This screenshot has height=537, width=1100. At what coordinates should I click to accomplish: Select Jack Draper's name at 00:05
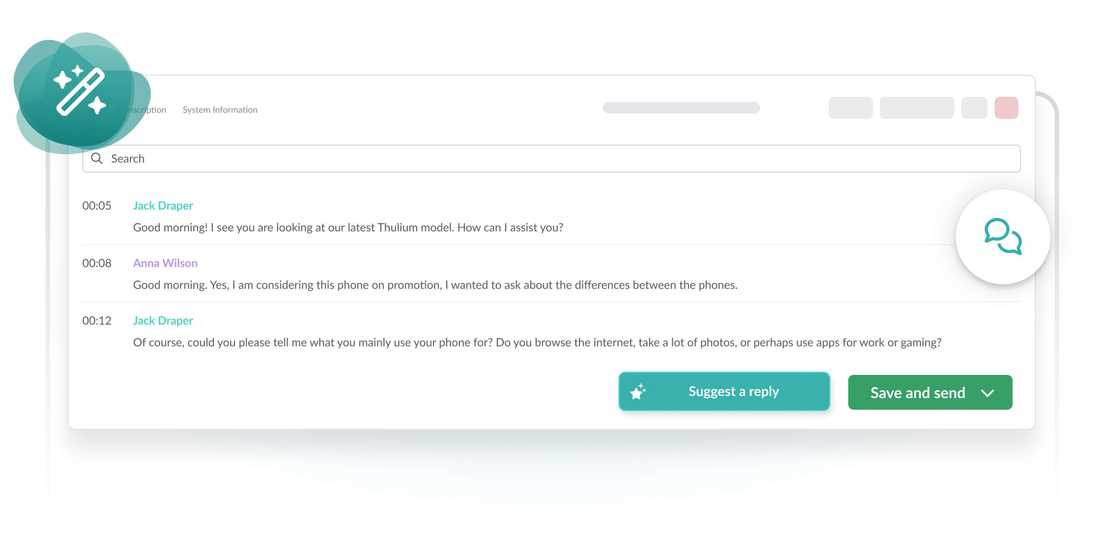point(163,206)
